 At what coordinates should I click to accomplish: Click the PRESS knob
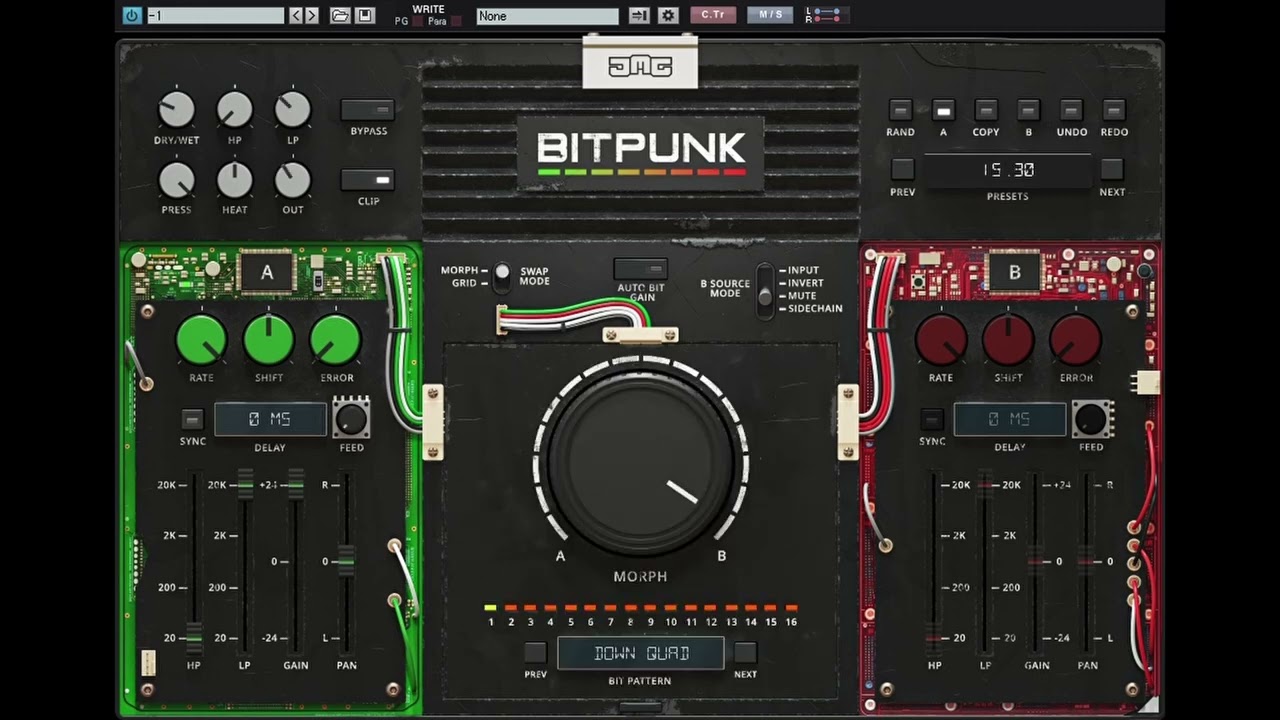[176, 180]
